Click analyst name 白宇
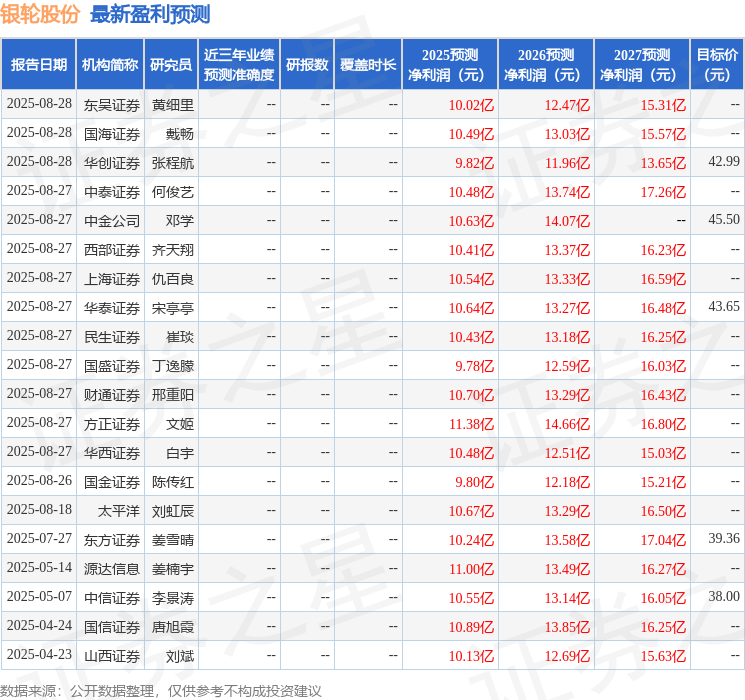The height and width of the screenshot is (700, 745). coord(180,453)
